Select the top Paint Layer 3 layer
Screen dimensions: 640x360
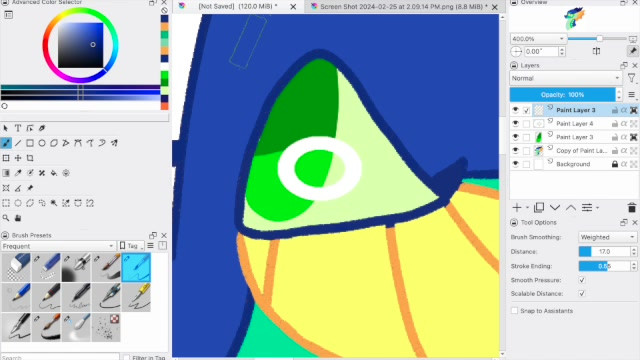coord(576,110)
